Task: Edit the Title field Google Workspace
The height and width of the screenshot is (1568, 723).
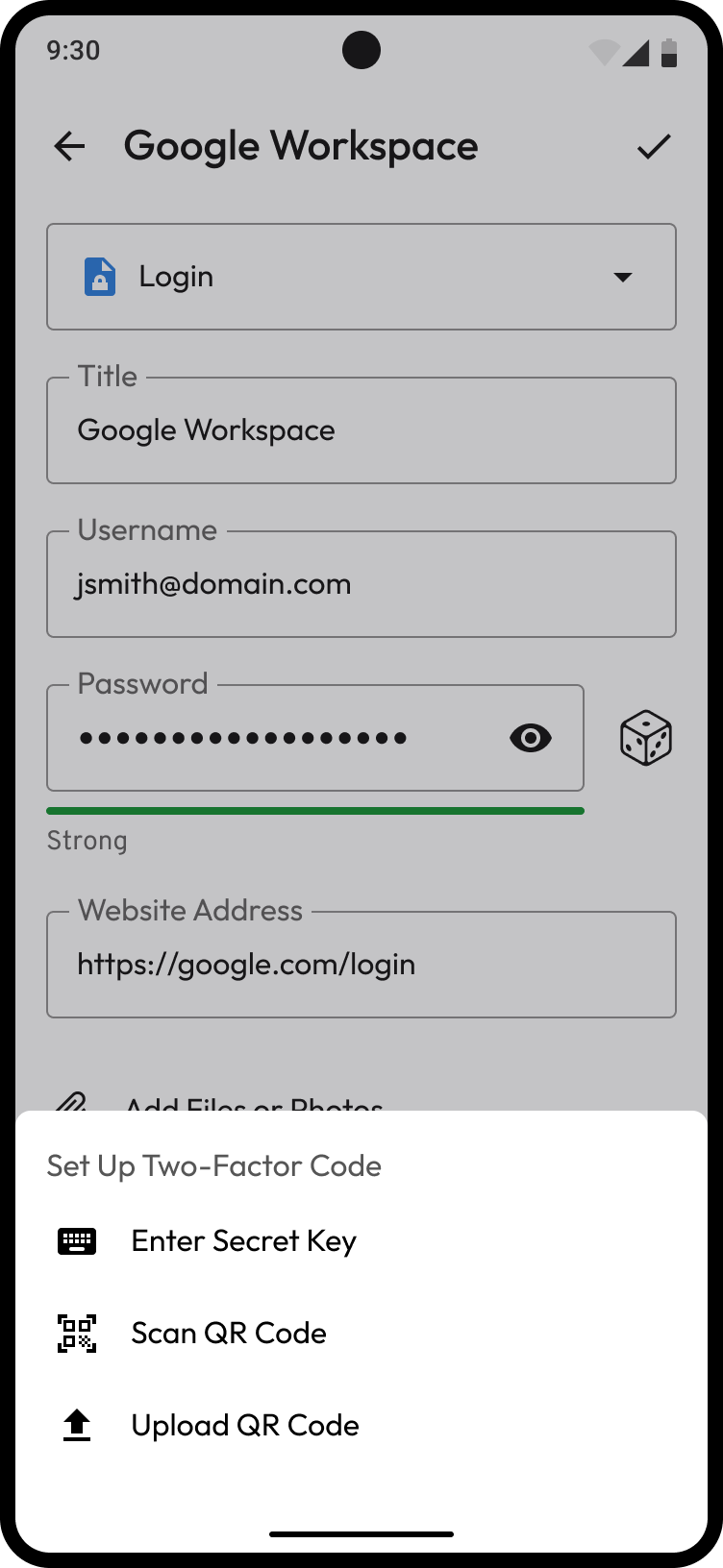Action: (361, 430)
